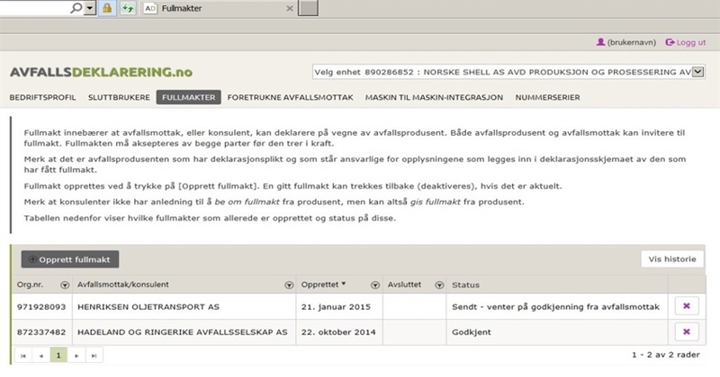The image size is (720, 377).
Task: Open the Opprettet column filter arrow
Action: click(375, 285)
